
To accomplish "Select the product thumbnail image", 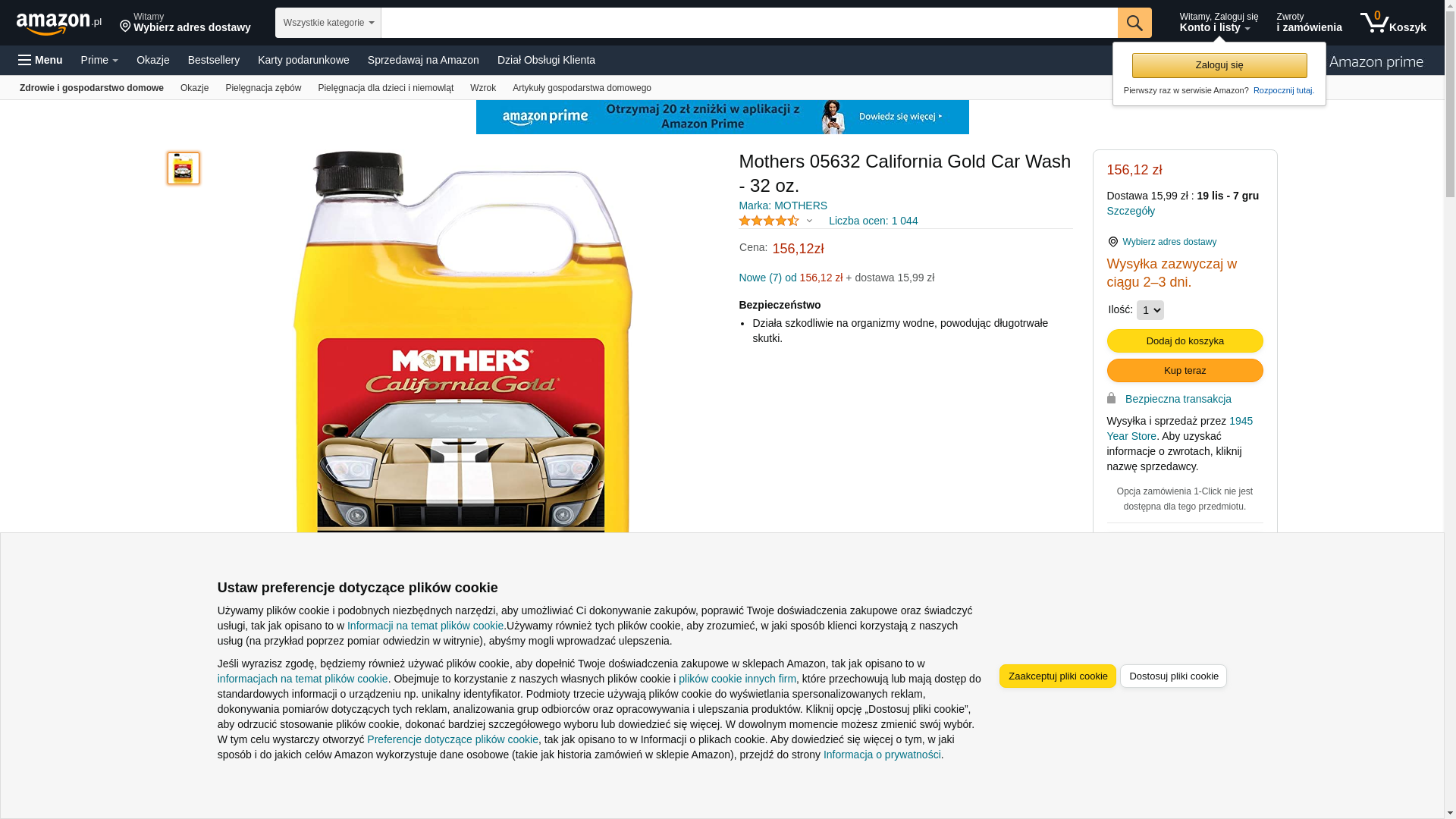I will tap(184, 168).
